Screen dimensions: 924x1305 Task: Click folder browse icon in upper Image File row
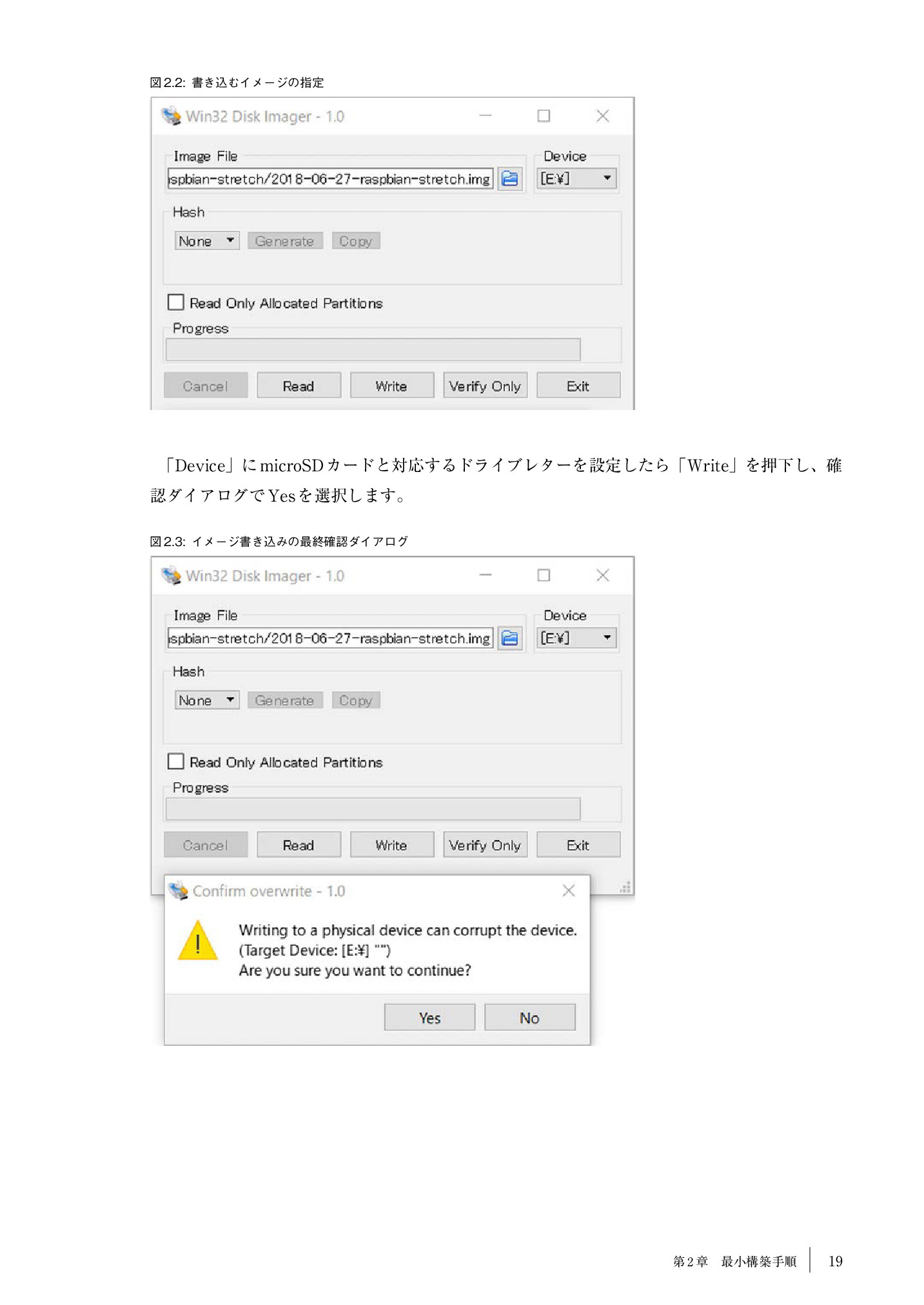[x=509, y=179]
